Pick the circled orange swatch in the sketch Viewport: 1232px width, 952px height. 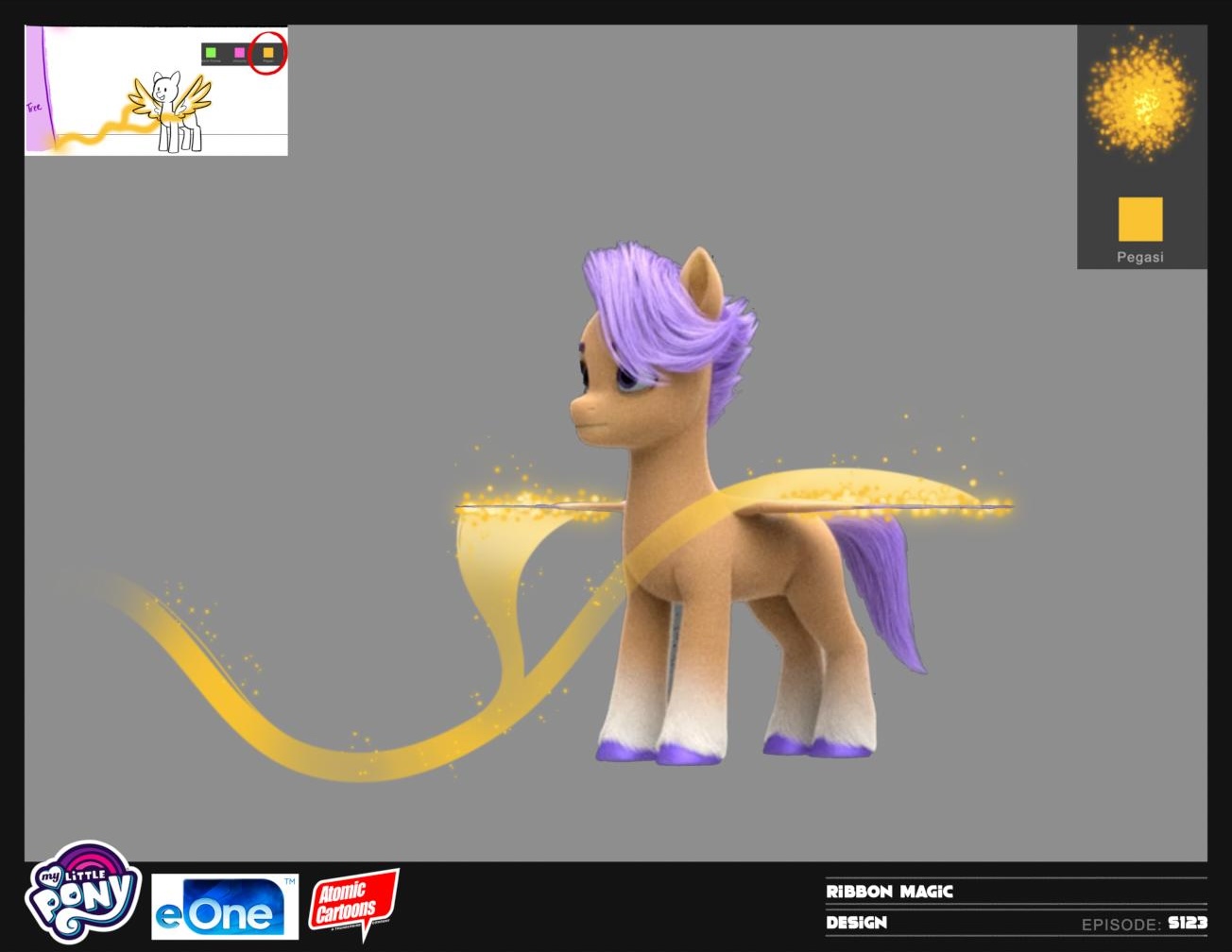tap(268, 53)
